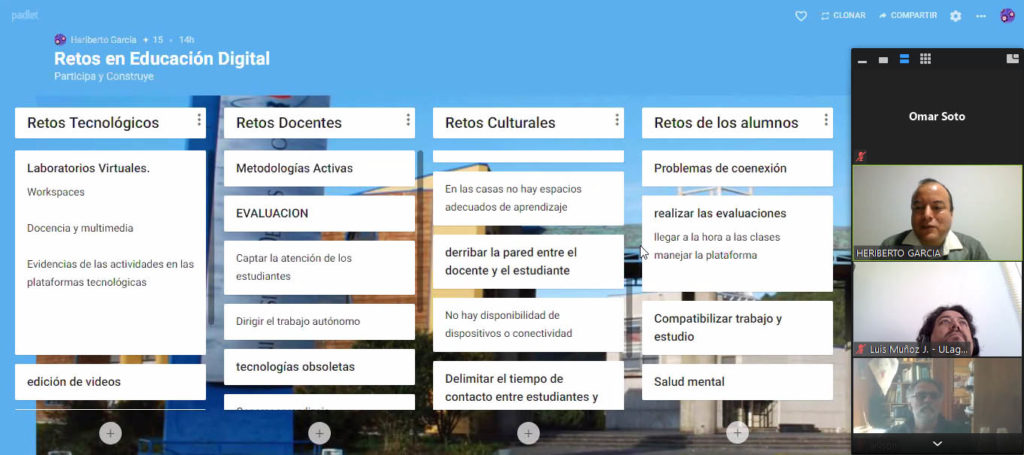Add a post under Retos Docentes column
Viewport: 1024px width, 455px height.
click(319, 433)
